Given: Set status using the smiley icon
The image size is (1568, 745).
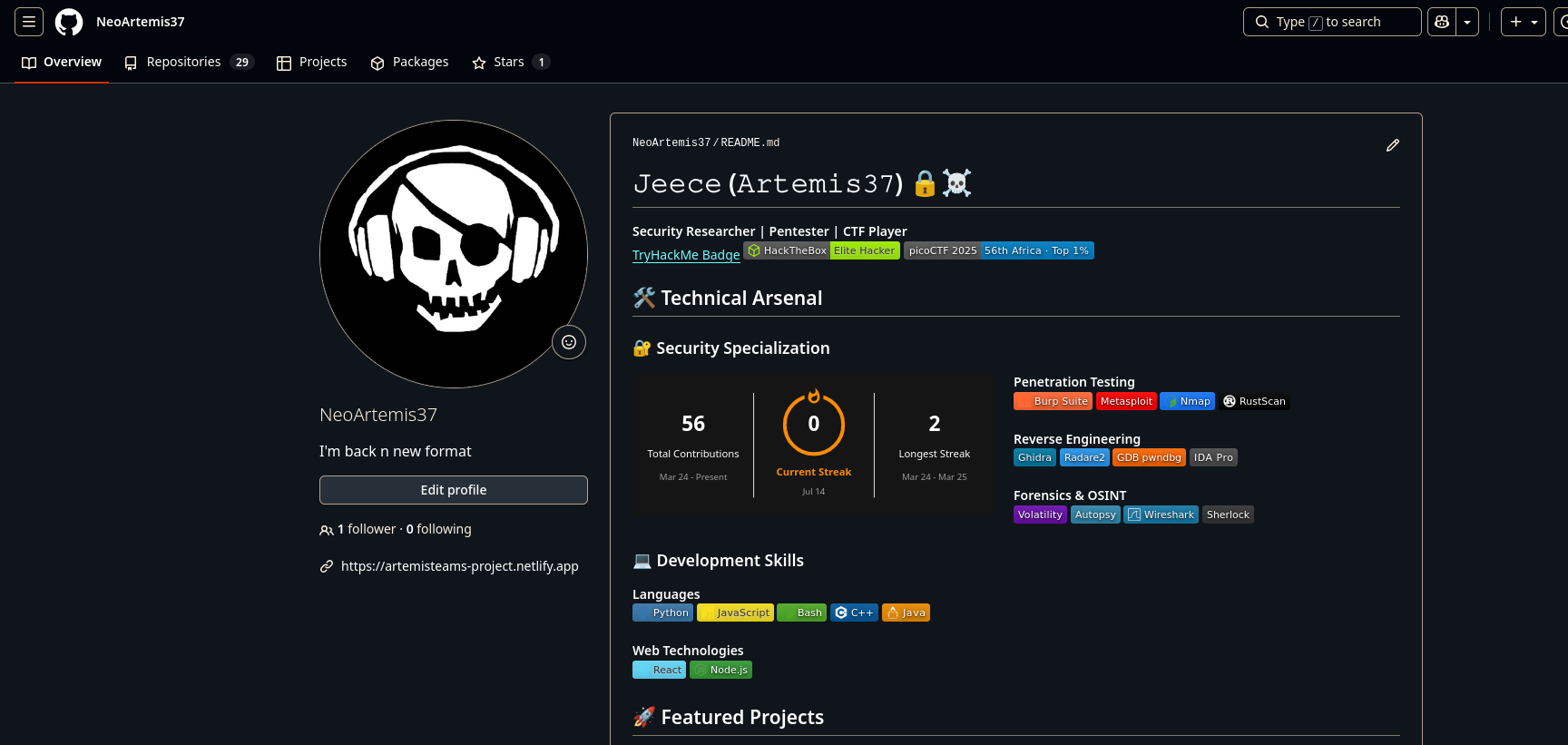Looking at the screenshot, I should click(569, 342).
